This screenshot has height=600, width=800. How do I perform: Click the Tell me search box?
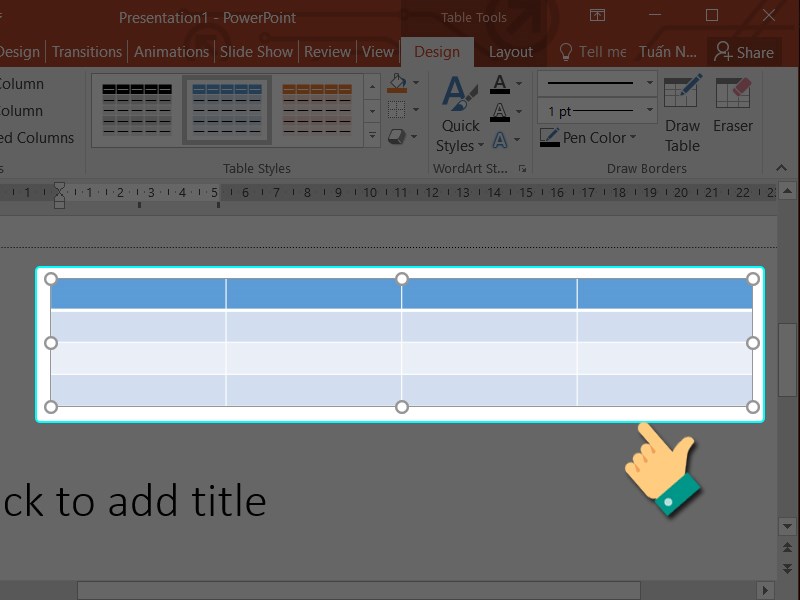(x=592, y=52)
